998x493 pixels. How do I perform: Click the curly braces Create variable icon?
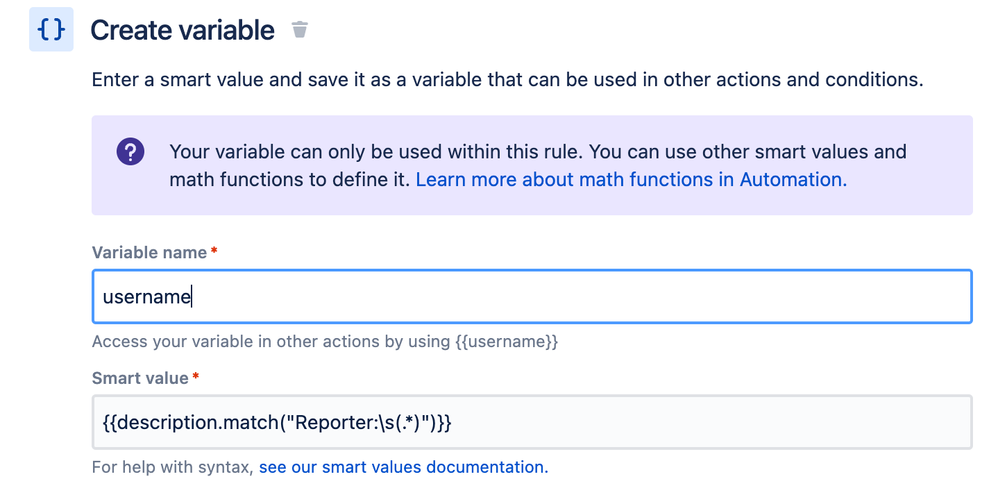51,30
